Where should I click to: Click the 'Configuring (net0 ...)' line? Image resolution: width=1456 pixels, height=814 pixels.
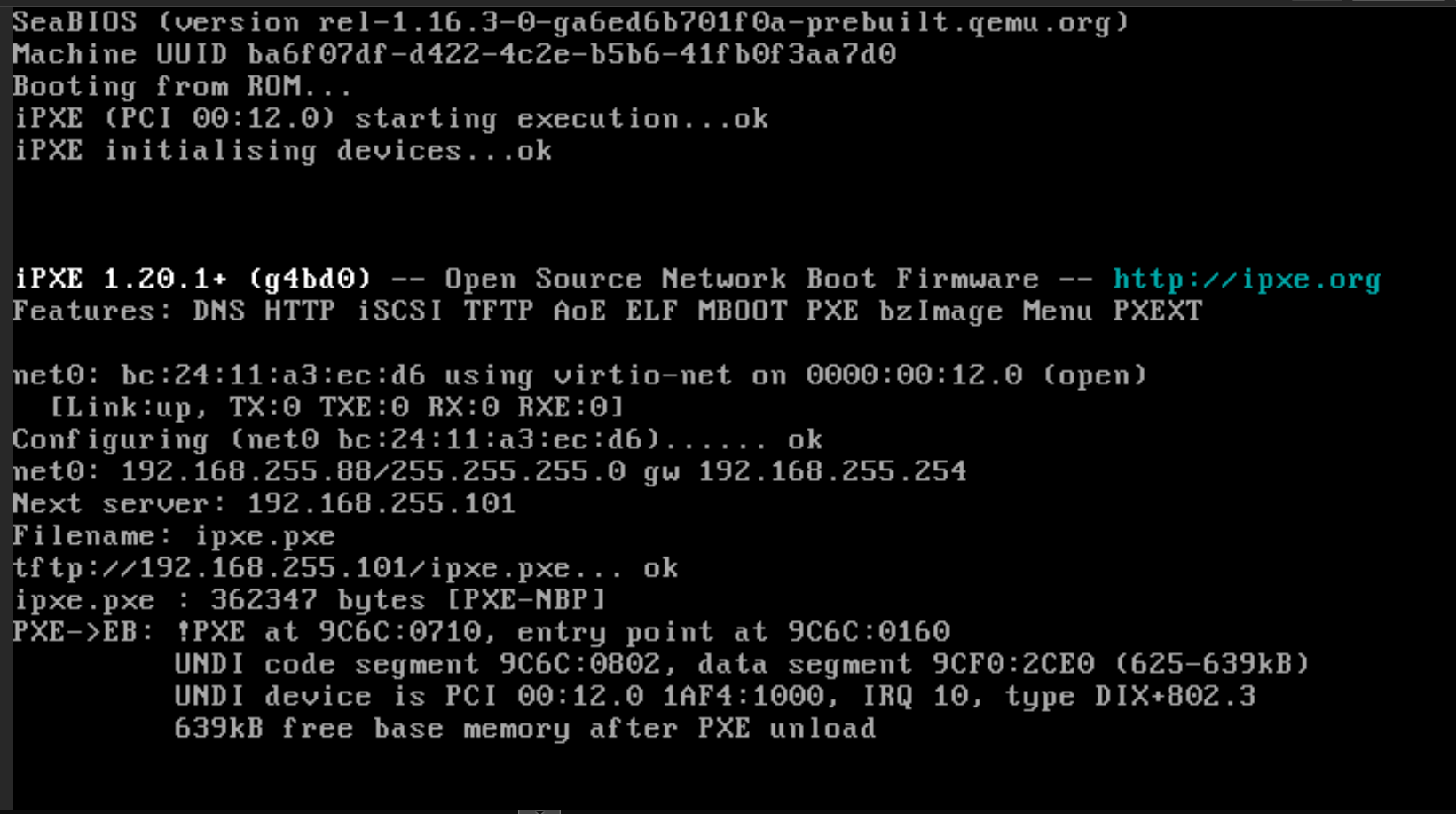[x=417, y=439]
